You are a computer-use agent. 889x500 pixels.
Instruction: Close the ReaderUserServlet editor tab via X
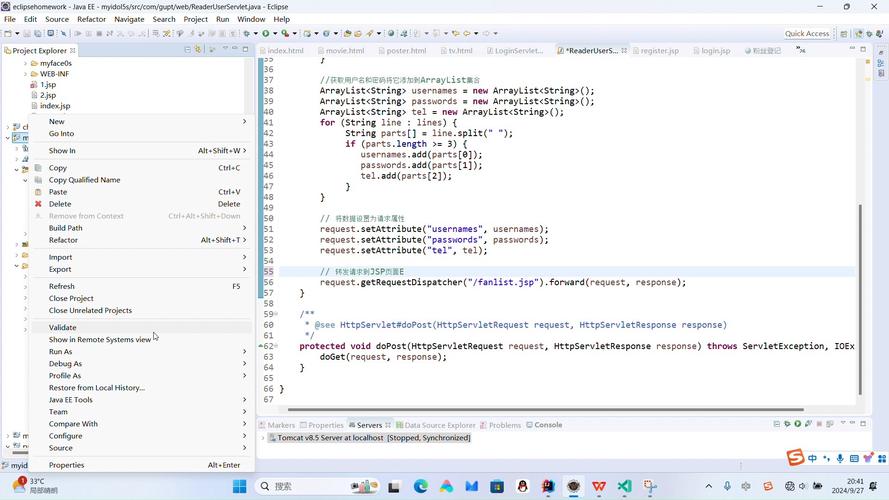[x=624, y=50]
